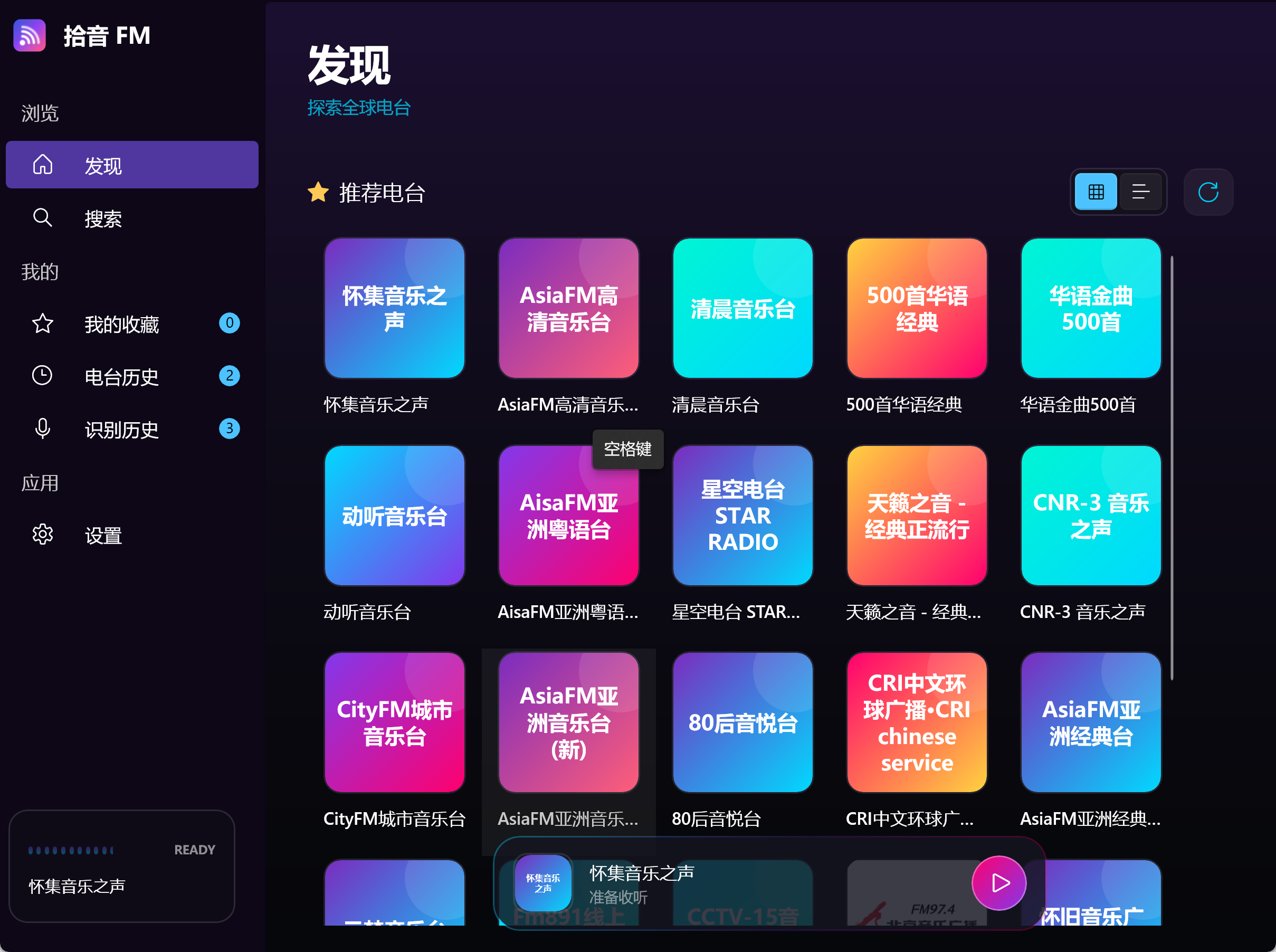Open the 搜索 search page
Image resolution: width=1276 pixels, height=952 pixels.
(x=132, y=218)
